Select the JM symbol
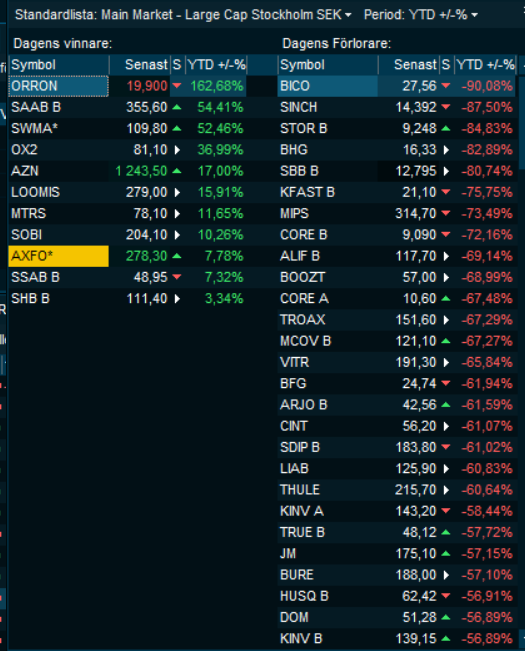The height and width of the screenshot is (651, 525). (x=288, y=553)
